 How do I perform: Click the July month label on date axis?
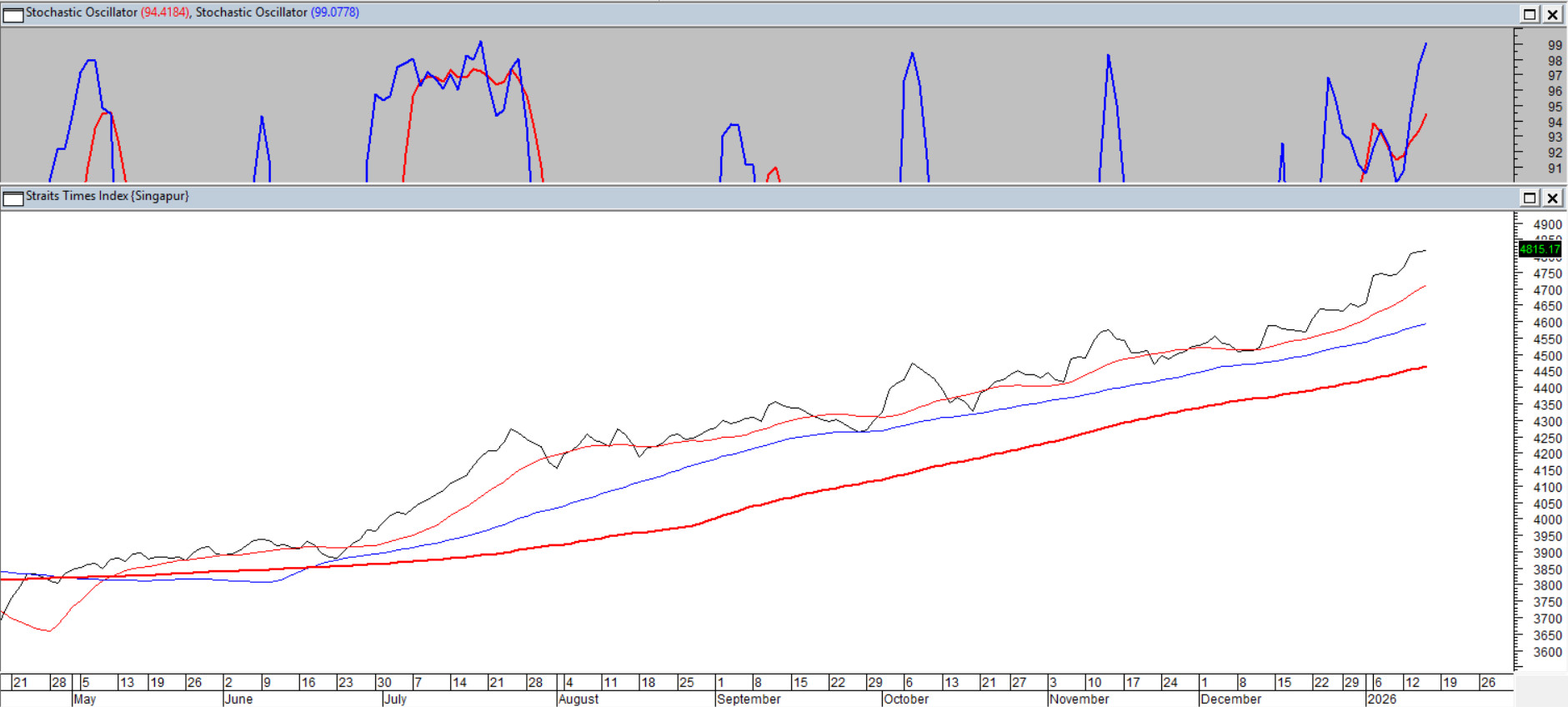395,699
